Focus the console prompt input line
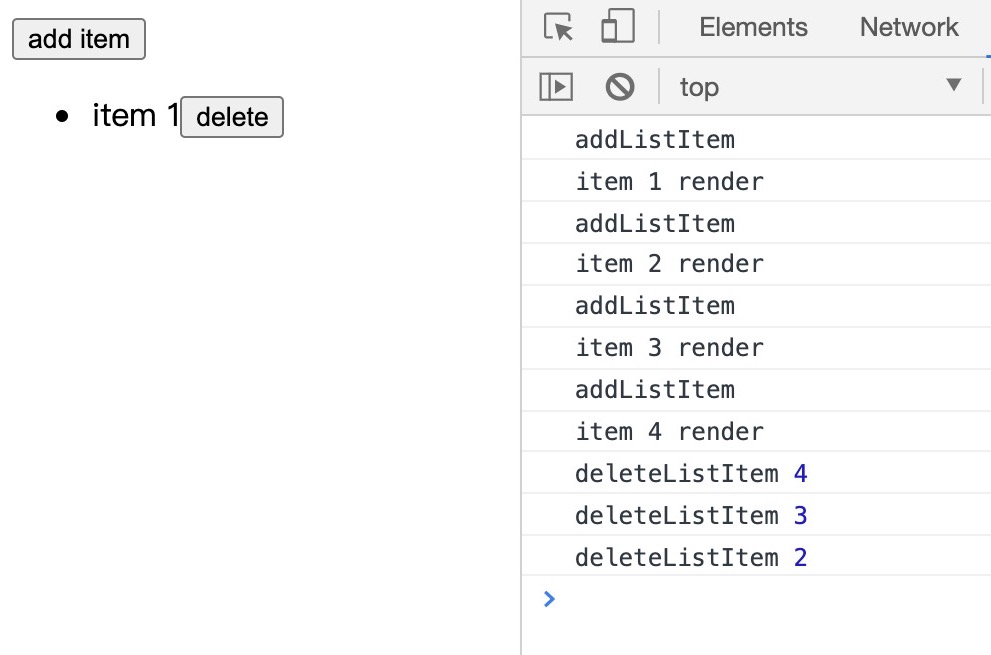Screen dimensions: 991x655 [x=760, y=599]
